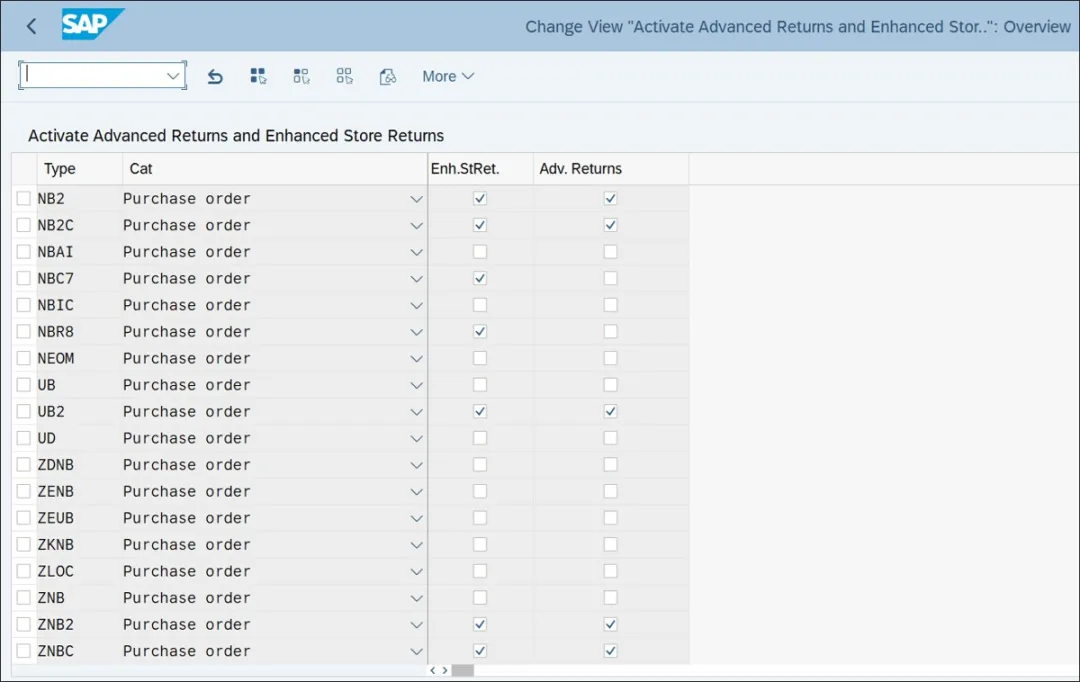
Task: Expand the Cat dropdown for UB2
Action: [416, 412]
